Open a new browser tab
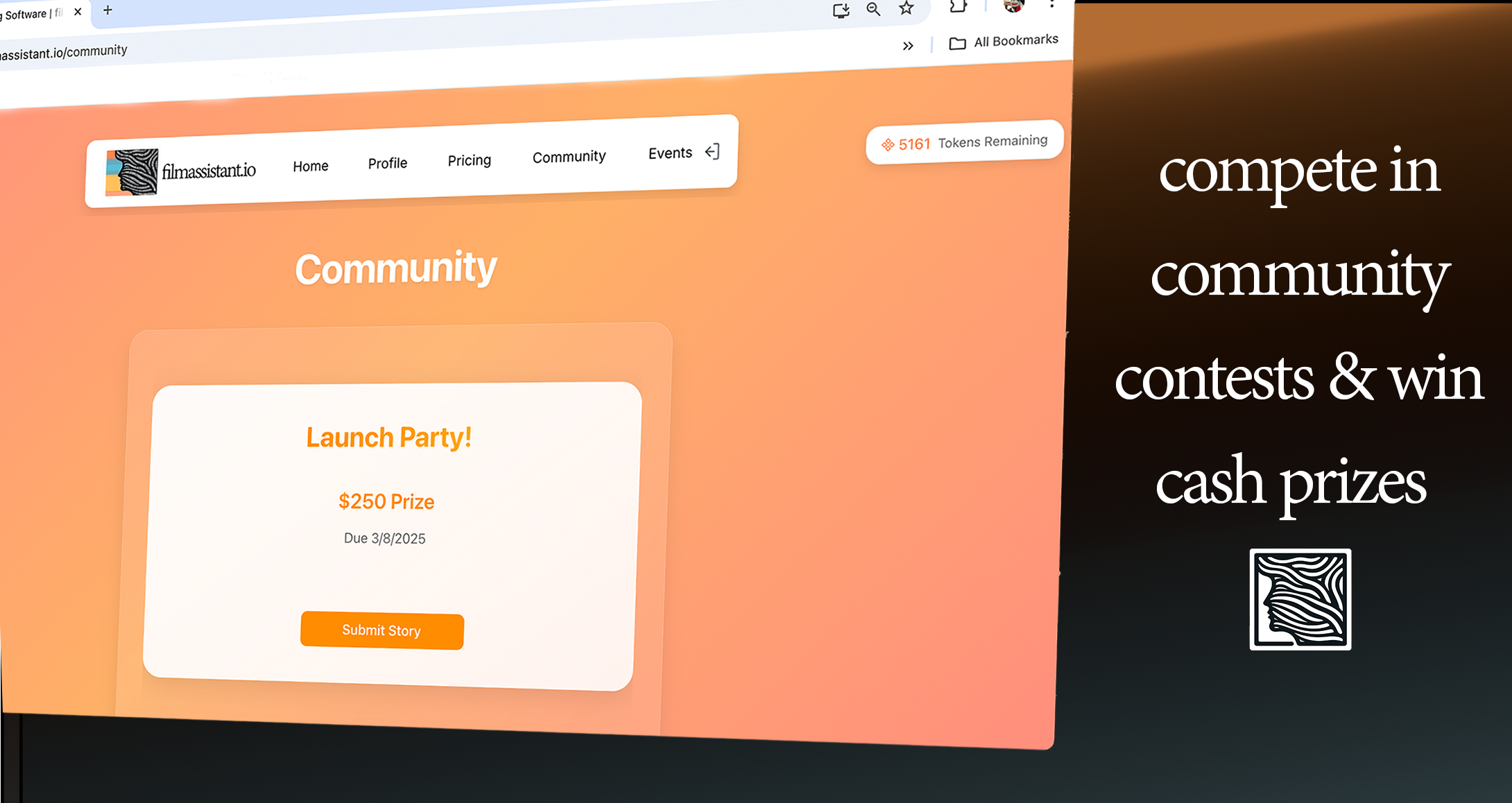The image size is (1512, 803). coord(108,10)
